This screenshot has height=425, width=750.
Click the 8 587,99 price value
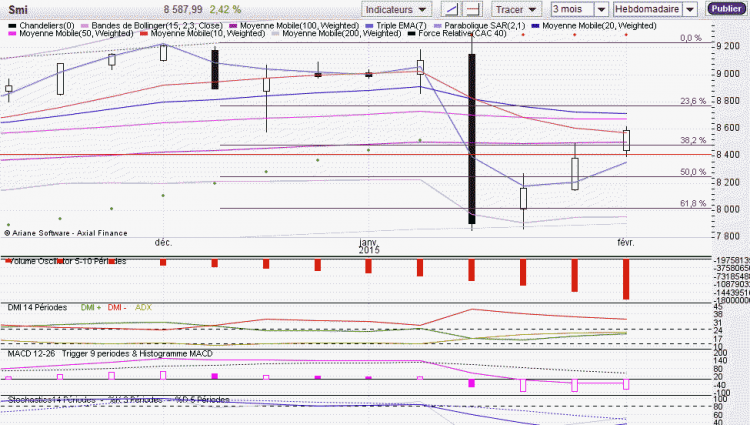pos(183,10)
